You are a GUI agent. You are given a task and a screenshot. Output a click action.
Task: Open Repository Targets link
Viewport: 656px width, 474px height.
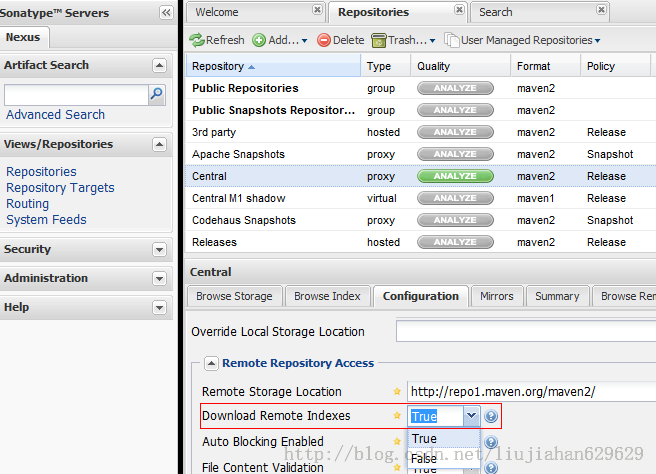point(60,188)
